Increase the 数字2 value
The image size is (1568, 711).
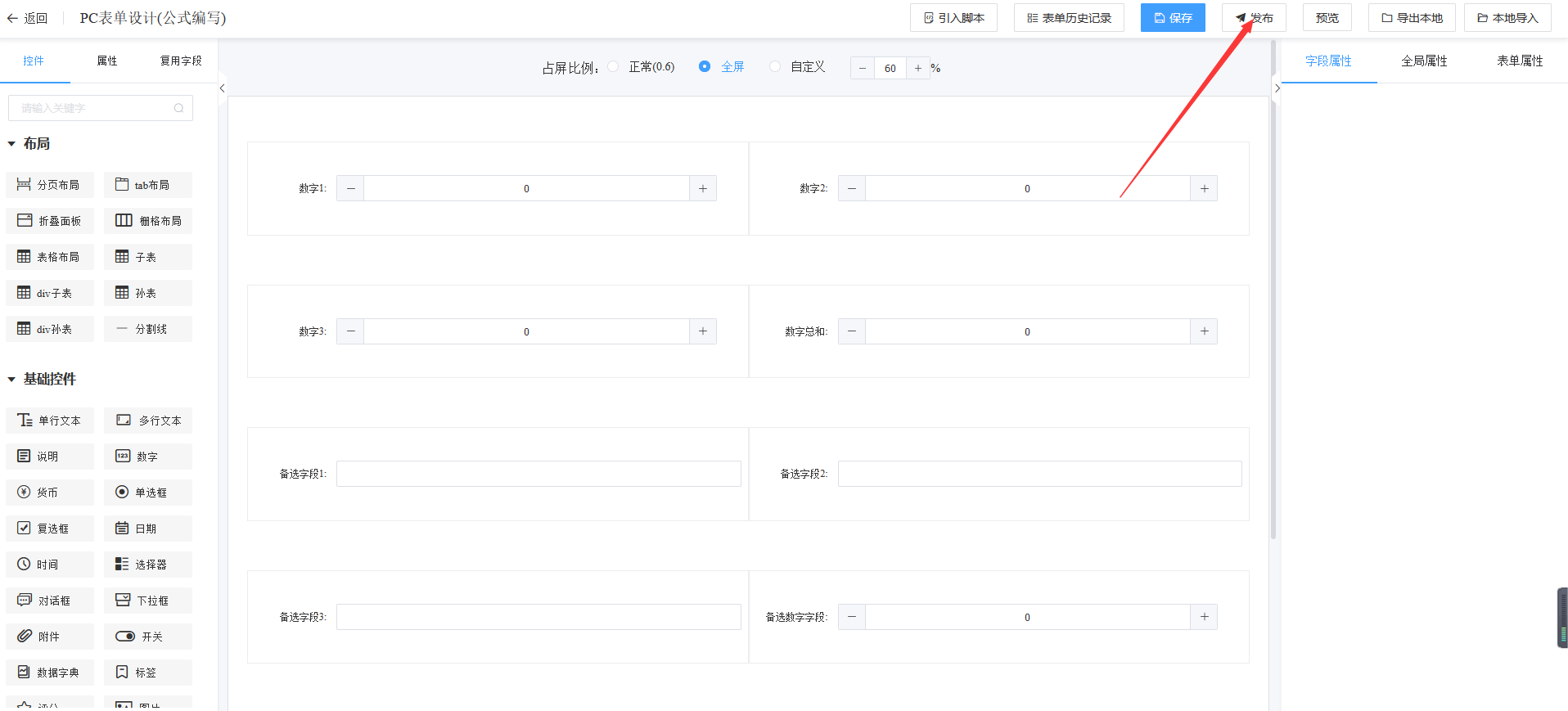tap(1204, 188)
